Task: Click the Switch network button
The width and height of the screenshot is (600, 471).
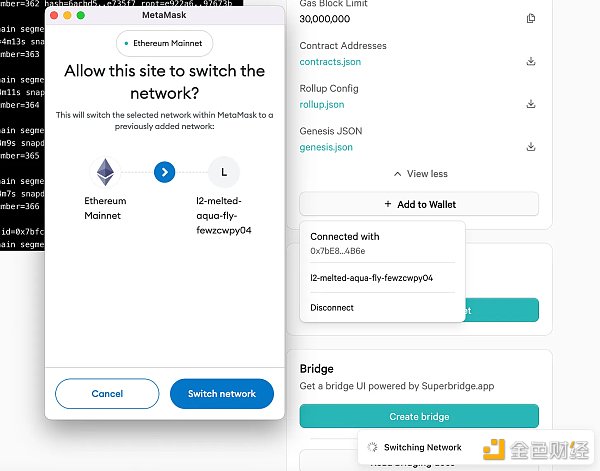Action: pyautogui.click(x=220, y=394)
